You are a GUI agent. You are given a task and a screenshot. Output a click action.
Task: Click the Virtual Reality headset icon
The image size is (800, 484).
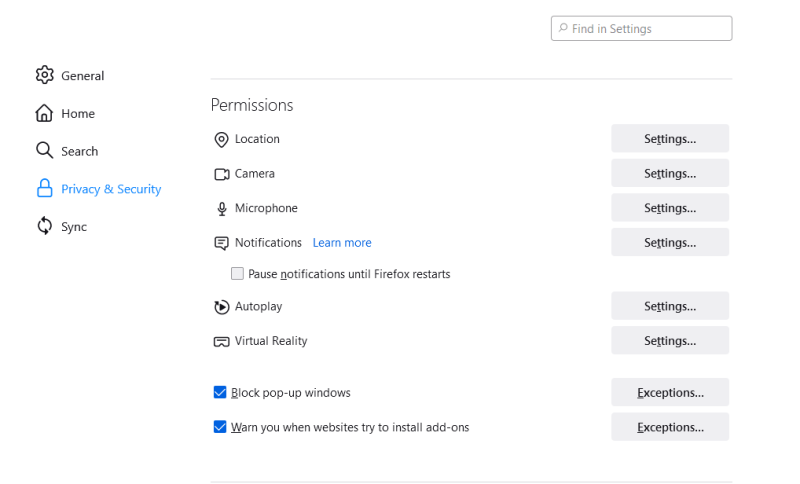tap(222, 342)
